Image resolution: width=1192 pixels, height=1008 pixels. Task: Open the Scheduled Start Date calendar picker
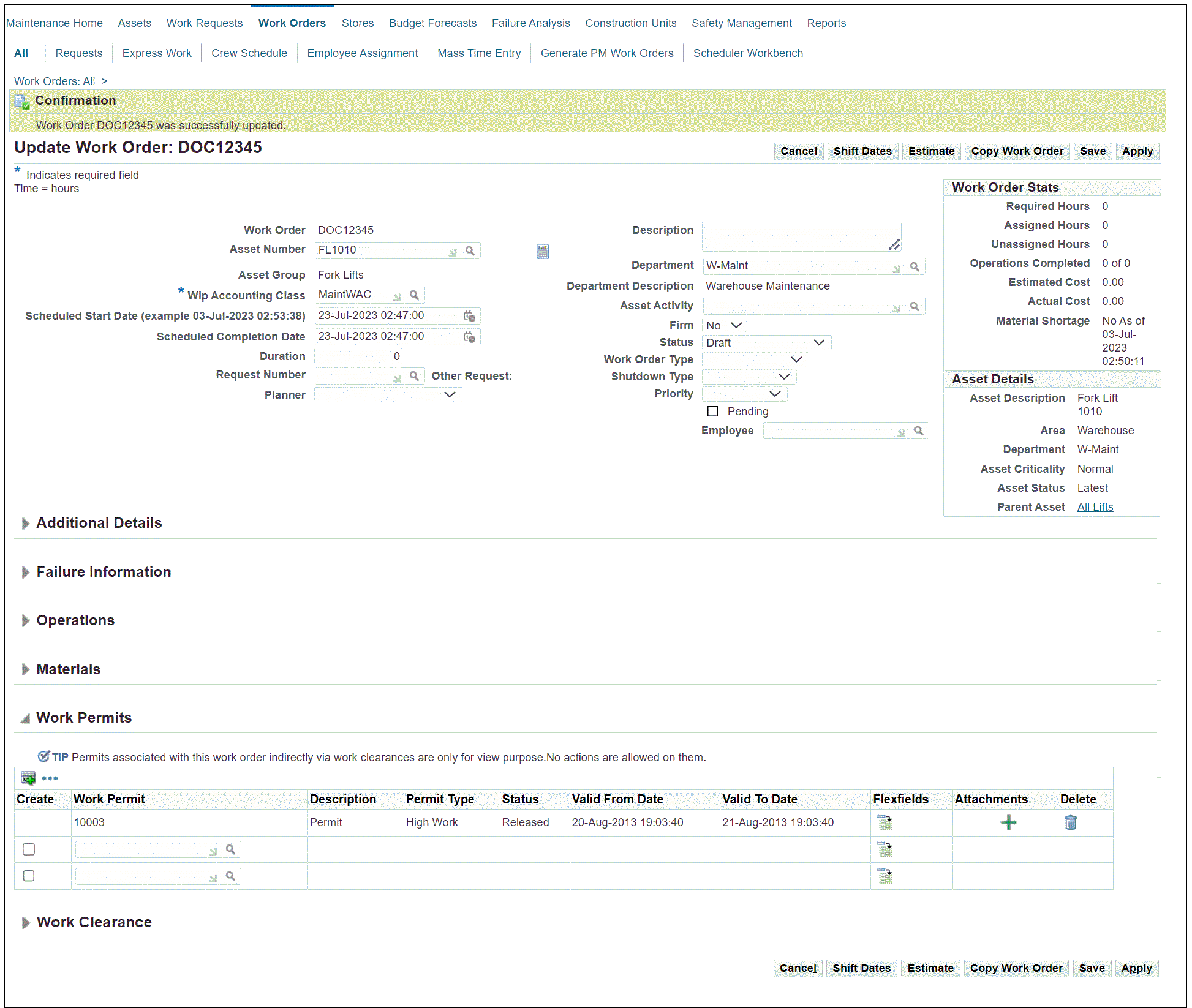(x=469, y=316)
